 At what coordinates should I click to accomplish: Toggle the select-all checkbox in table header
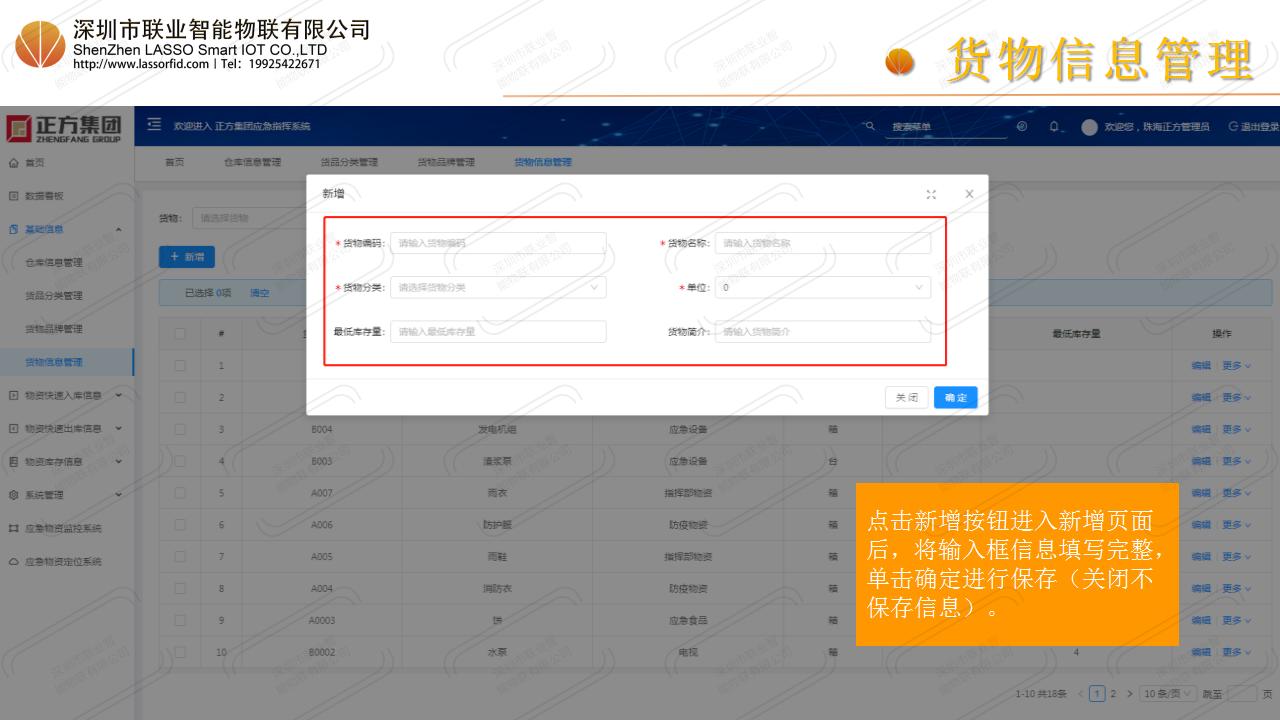pos(180,334)
